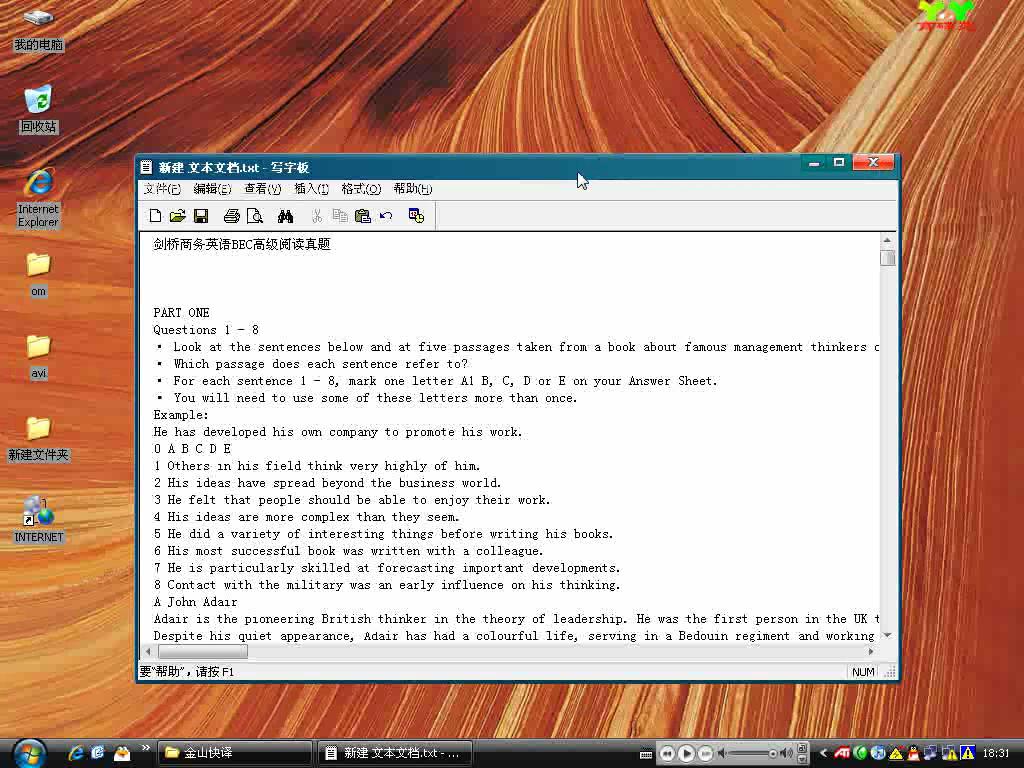Mute via the media player speaker icon
The image size is (1024, 768).
pyautogui.click(x=722, y=754)
